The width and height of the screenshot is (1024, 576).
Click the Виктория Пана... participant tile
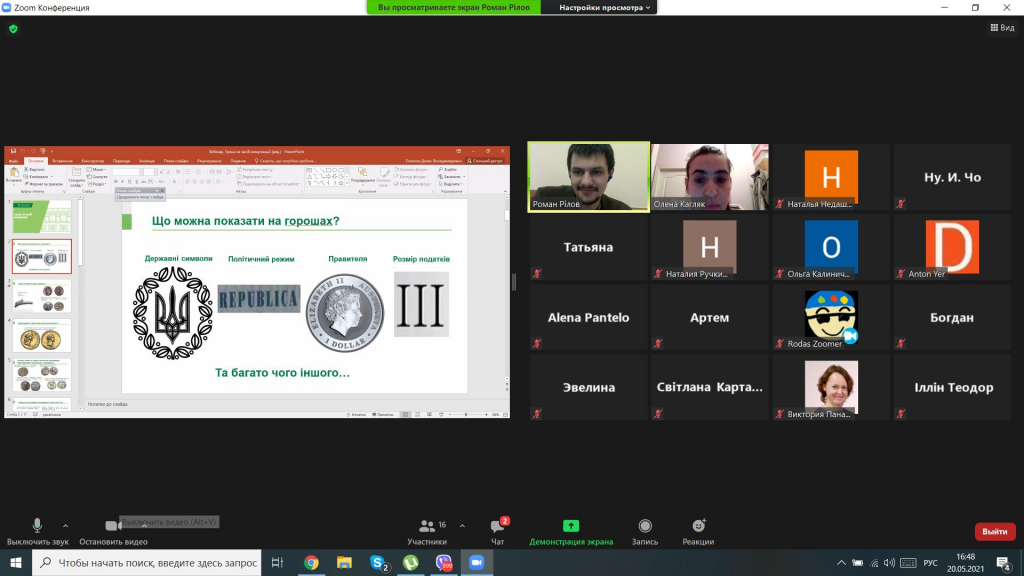pyautogui.click(x=831, y=387)
